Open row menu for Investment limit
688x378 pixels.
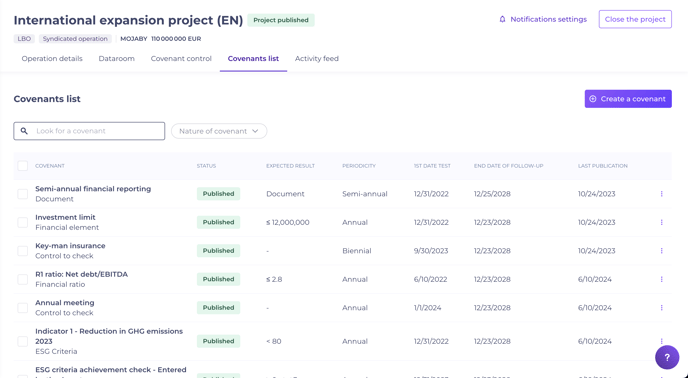pyautogui.click(x=661, y=222)
